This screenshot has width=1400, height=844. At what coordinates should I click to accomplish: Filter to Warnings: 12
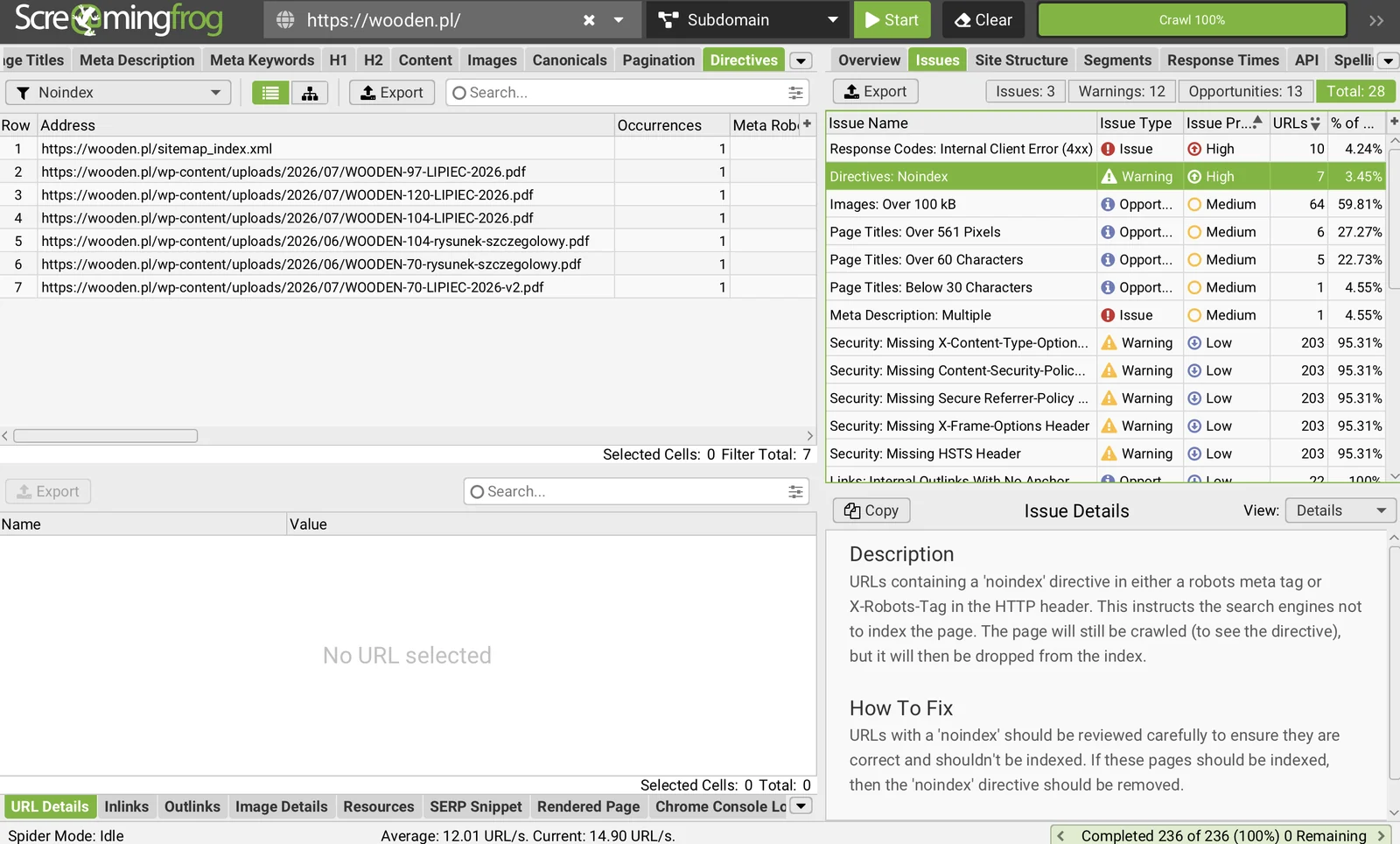(x=1122, y=91)
